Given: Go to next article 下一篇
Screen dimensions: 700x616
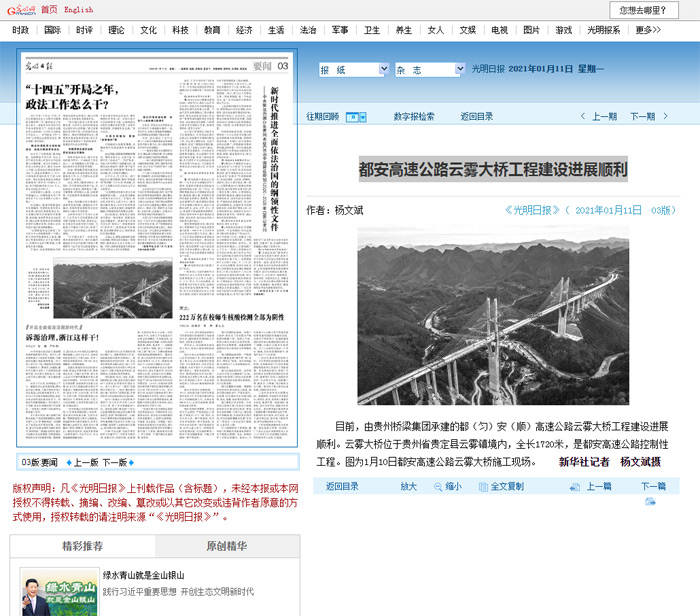Looking at the screenshot, I should (x=654, y=486).
